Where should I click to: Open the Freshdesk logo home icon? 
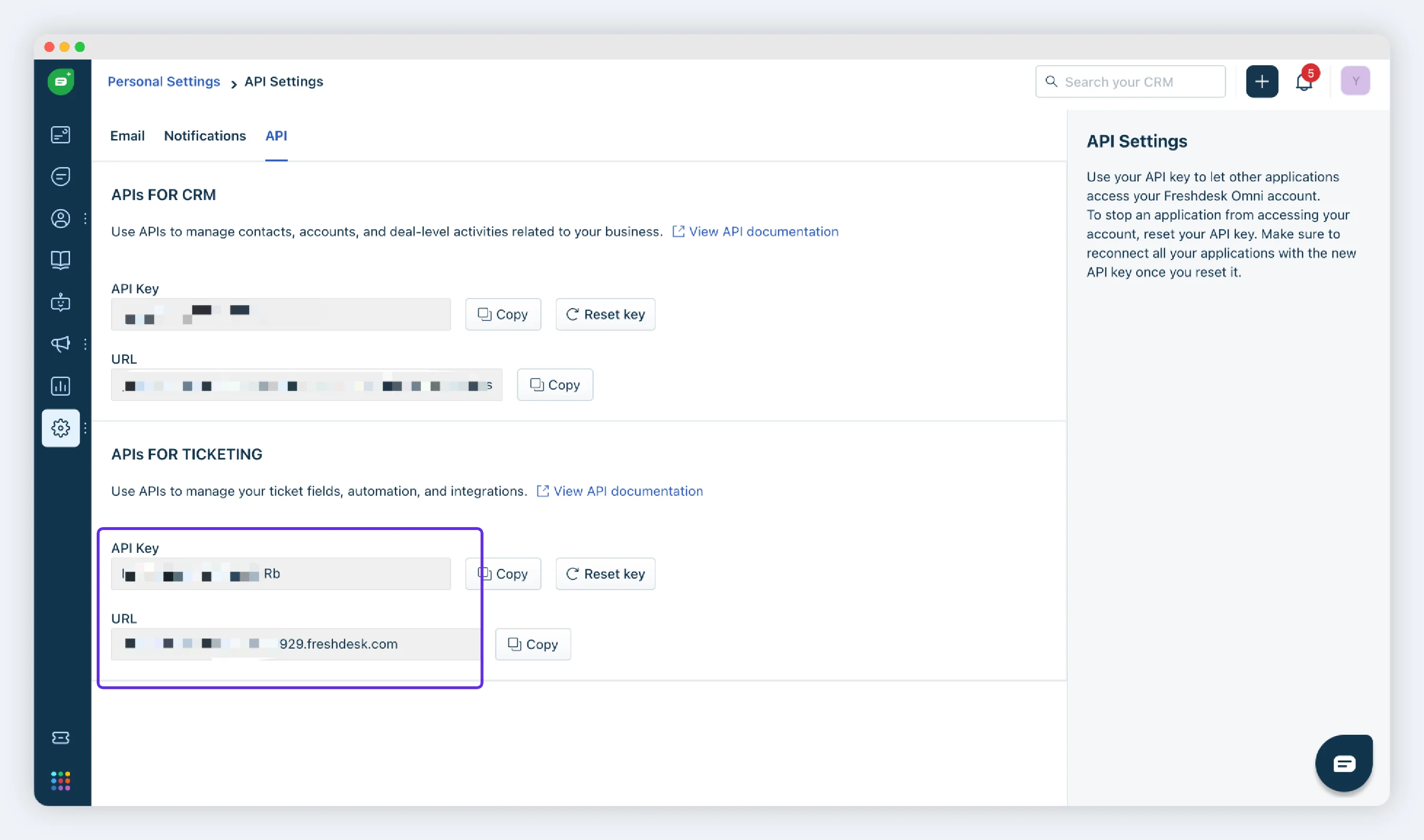click(61, 81)
